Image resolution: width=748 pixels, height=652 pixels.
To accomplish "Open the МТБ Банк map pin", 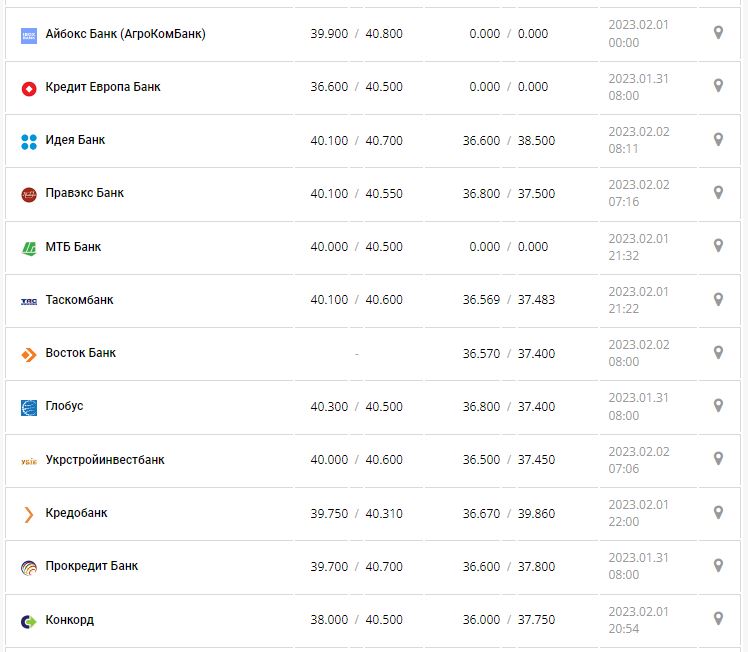I will pos(717,246).
